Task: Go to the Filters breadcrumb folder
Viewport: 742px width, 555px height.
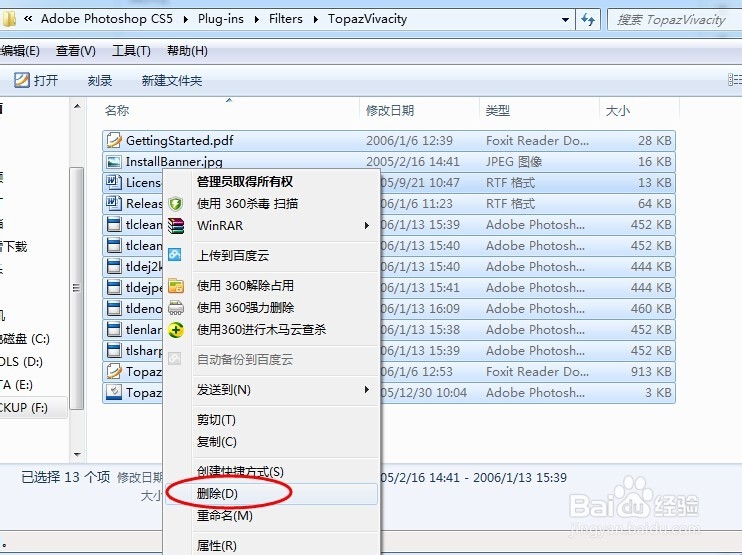Action: coord(286,19)
